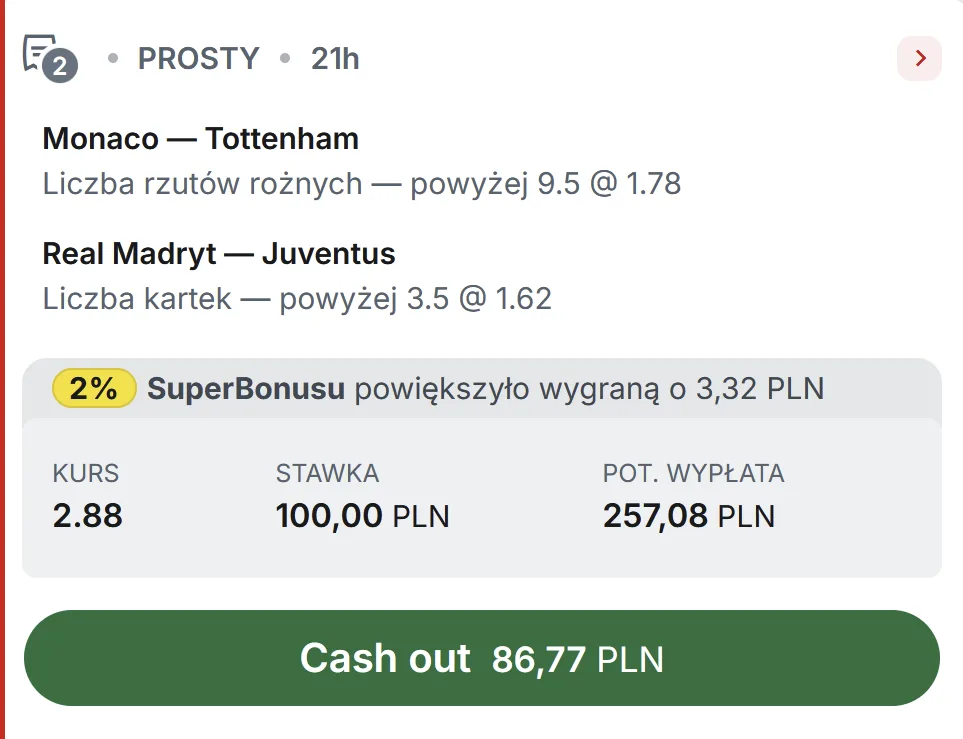Click the red vertical status bar on the left edge

tap(3, 369)
